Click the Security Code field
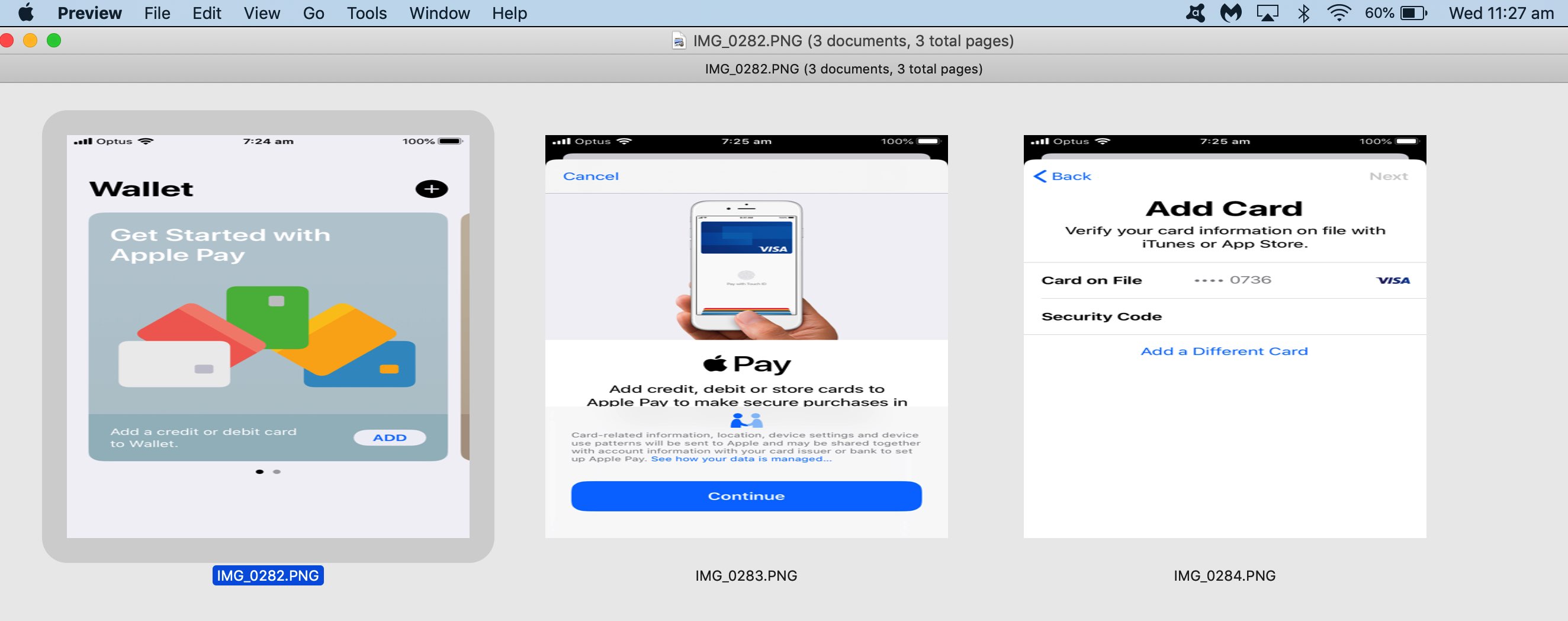This screenshot has height=621, width=1568. coord(1225,316)
